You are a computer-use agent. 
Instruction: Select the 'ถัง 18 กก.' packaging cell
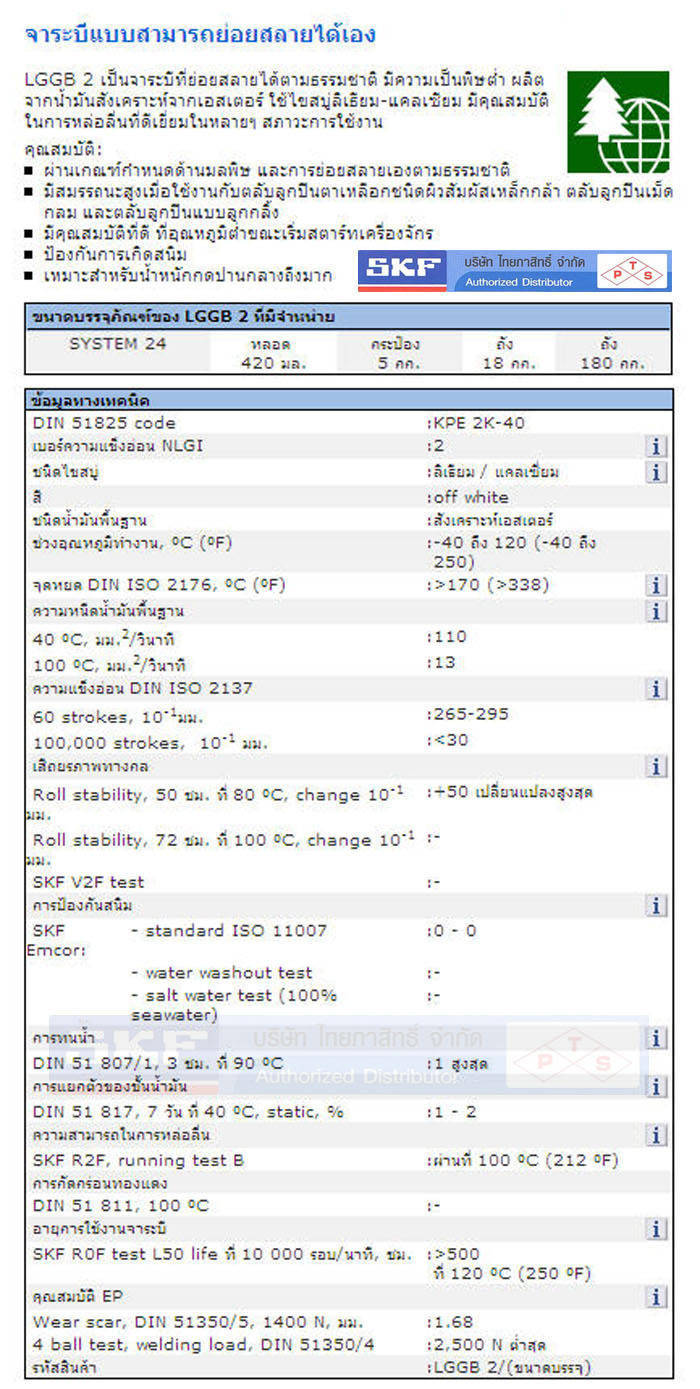[509, 354]
